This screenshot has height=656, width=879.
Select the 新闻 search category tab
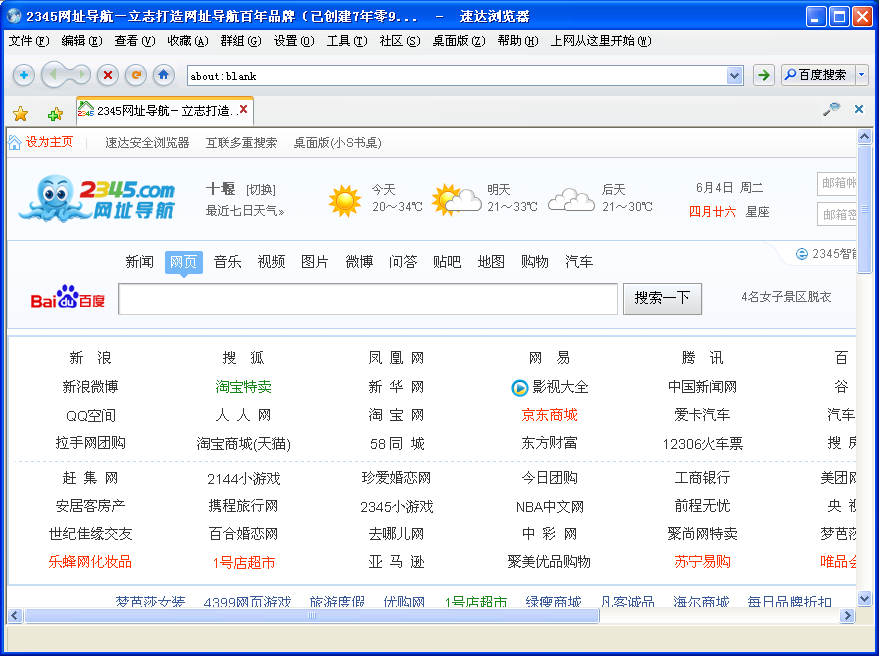pos(139,262)
